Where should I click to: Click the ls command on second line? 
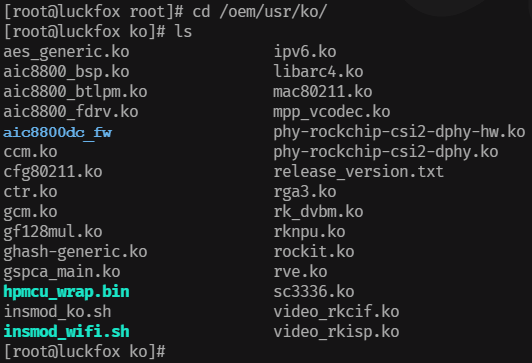[183, 32]
